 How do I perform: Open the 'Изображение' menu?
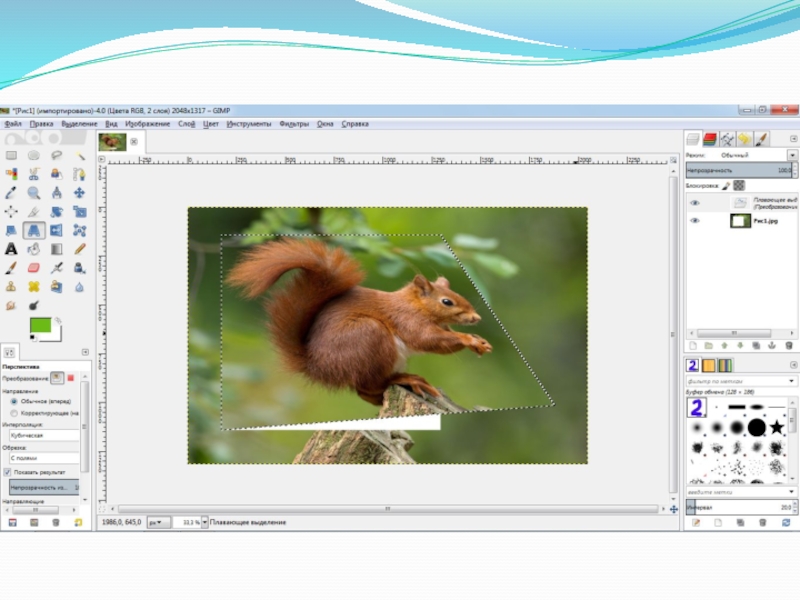[146, 124]
